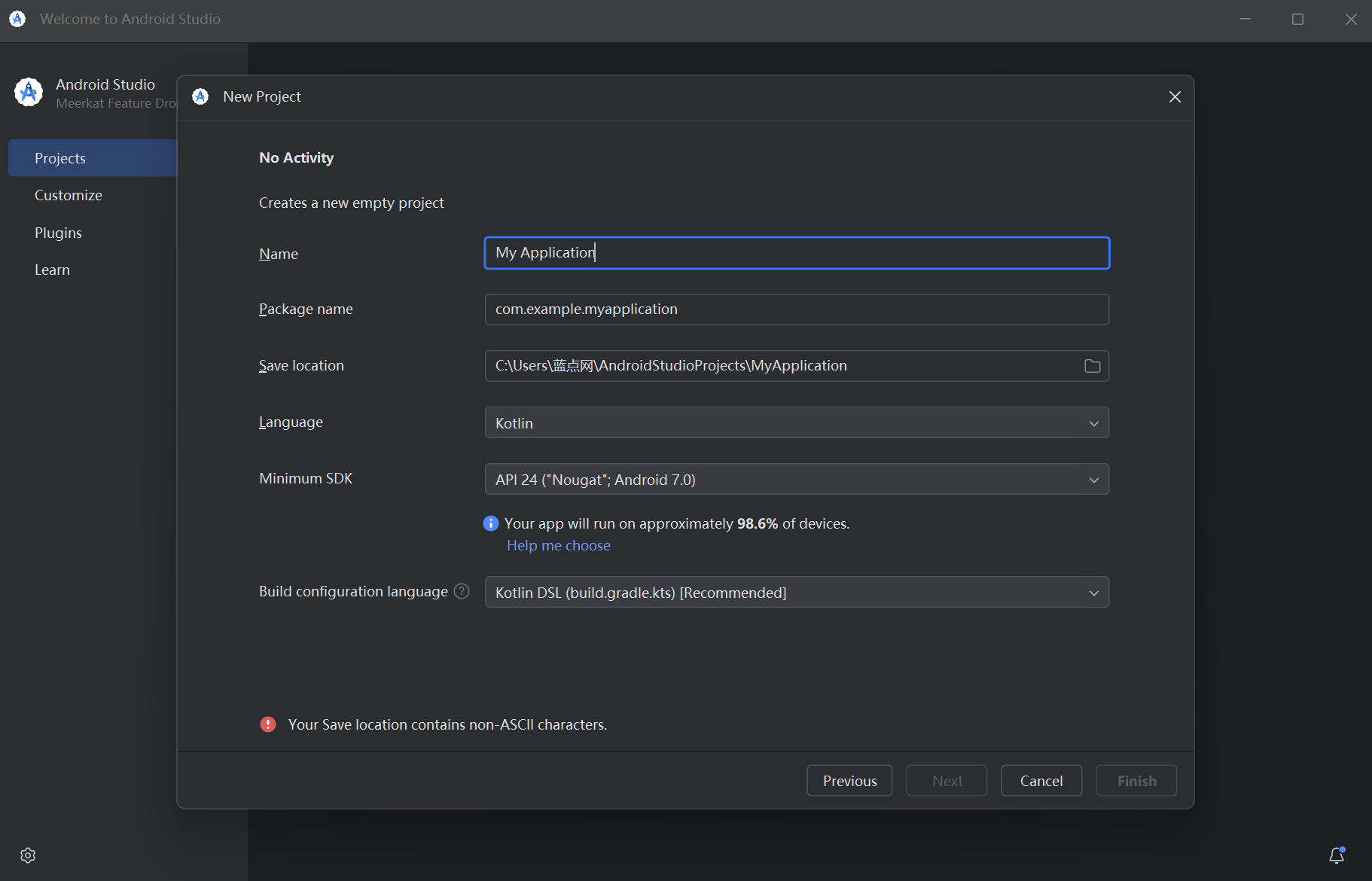Click the blue info icon beside device coverage

click(x=491, y=523)
